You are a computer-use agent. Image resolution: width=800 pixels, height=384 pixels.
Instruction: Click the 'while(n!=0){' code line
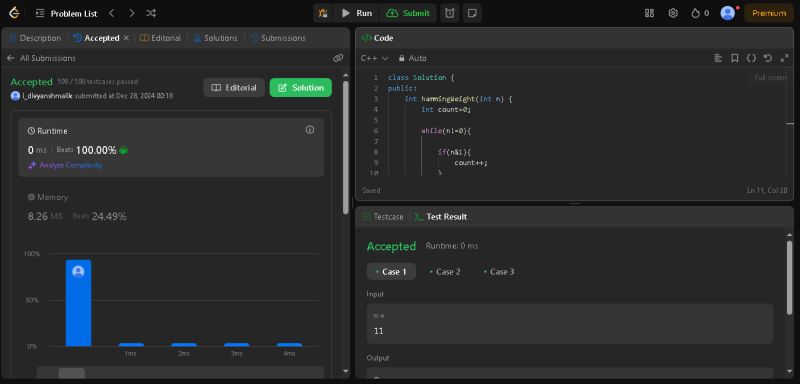pyautogui.click(x=446, y=131)
